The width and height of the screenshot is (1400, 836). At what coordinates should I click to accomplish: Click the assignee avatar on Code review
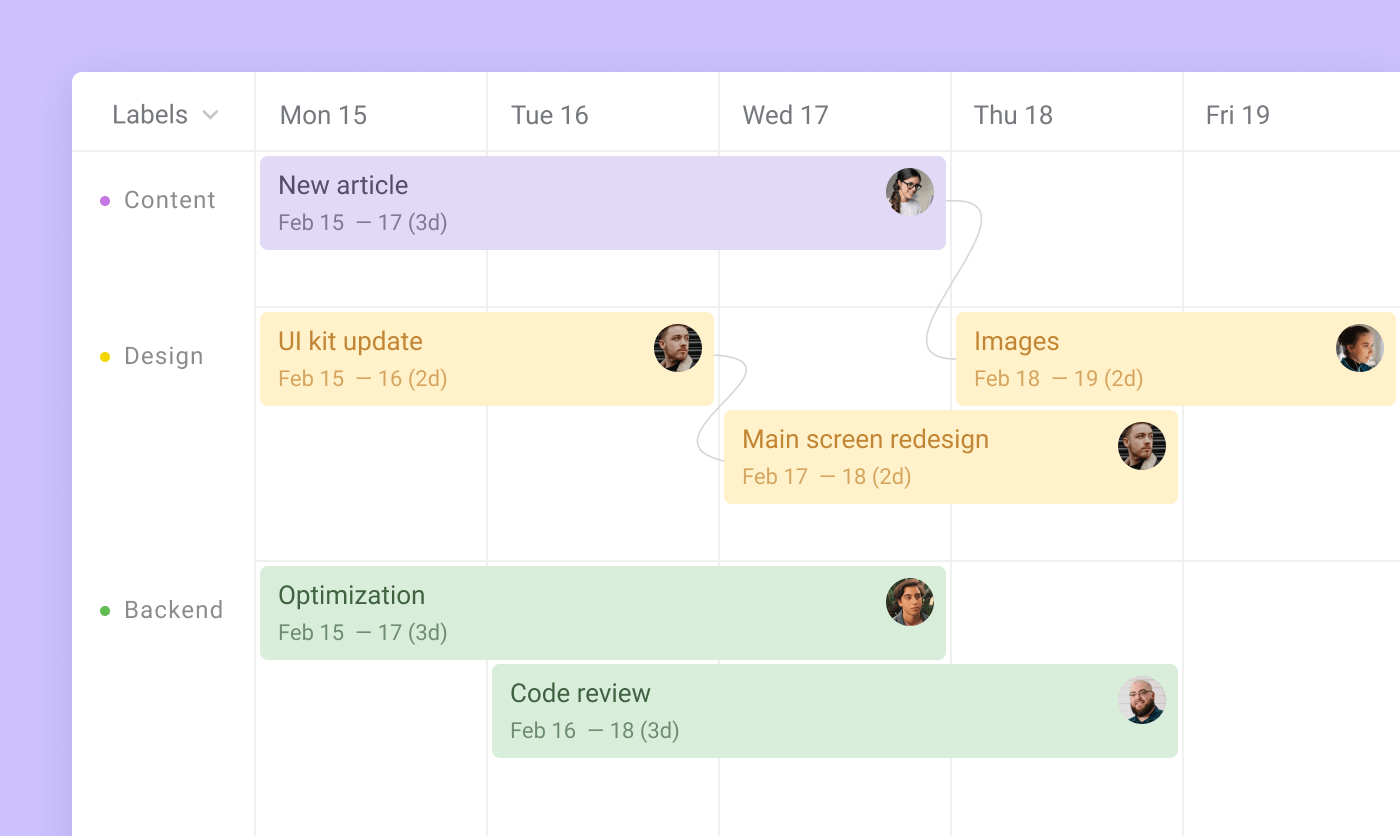pyautogui.click(x=1142, y=701)
